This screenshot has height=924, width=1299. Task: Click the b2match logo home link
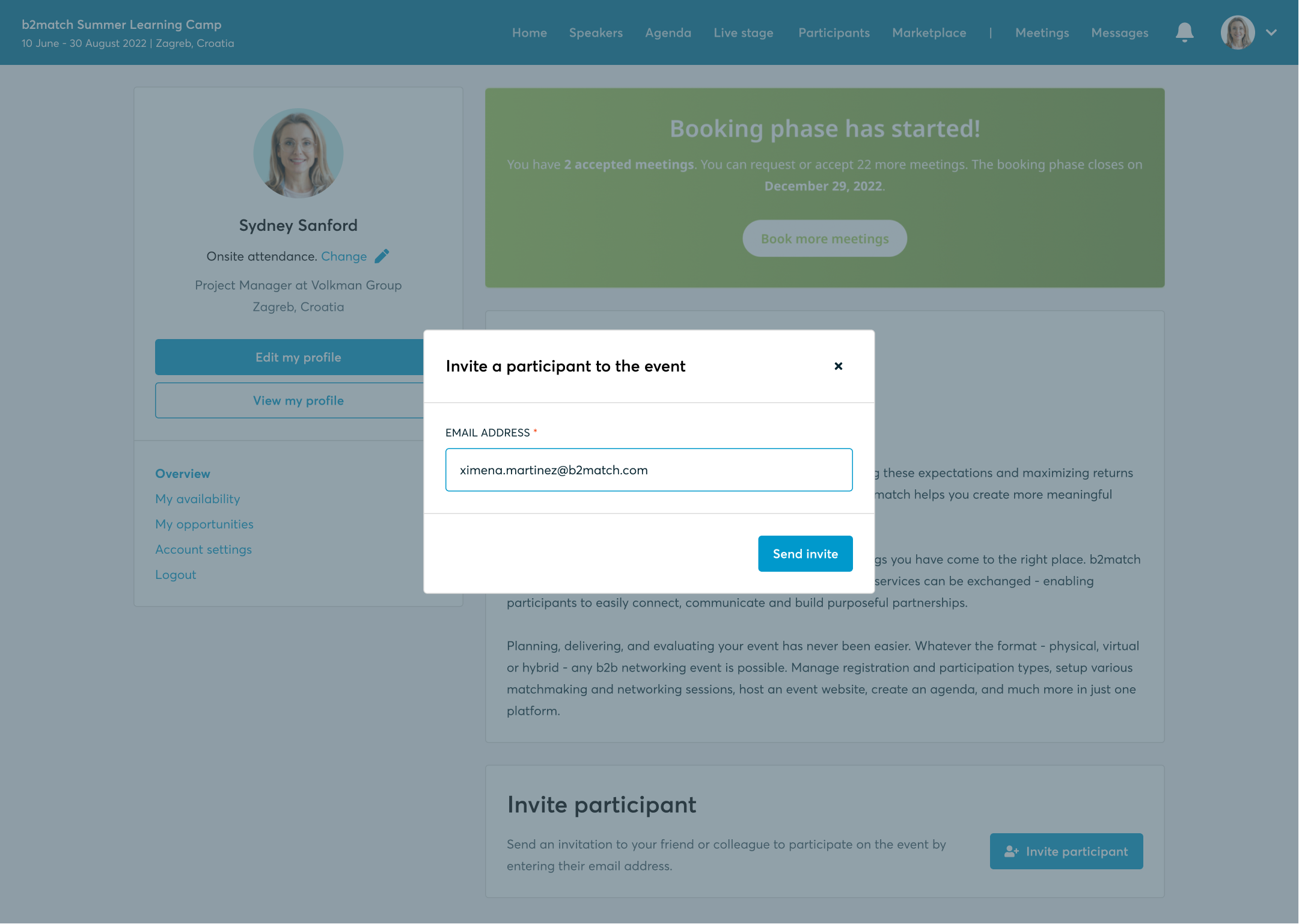121,24
